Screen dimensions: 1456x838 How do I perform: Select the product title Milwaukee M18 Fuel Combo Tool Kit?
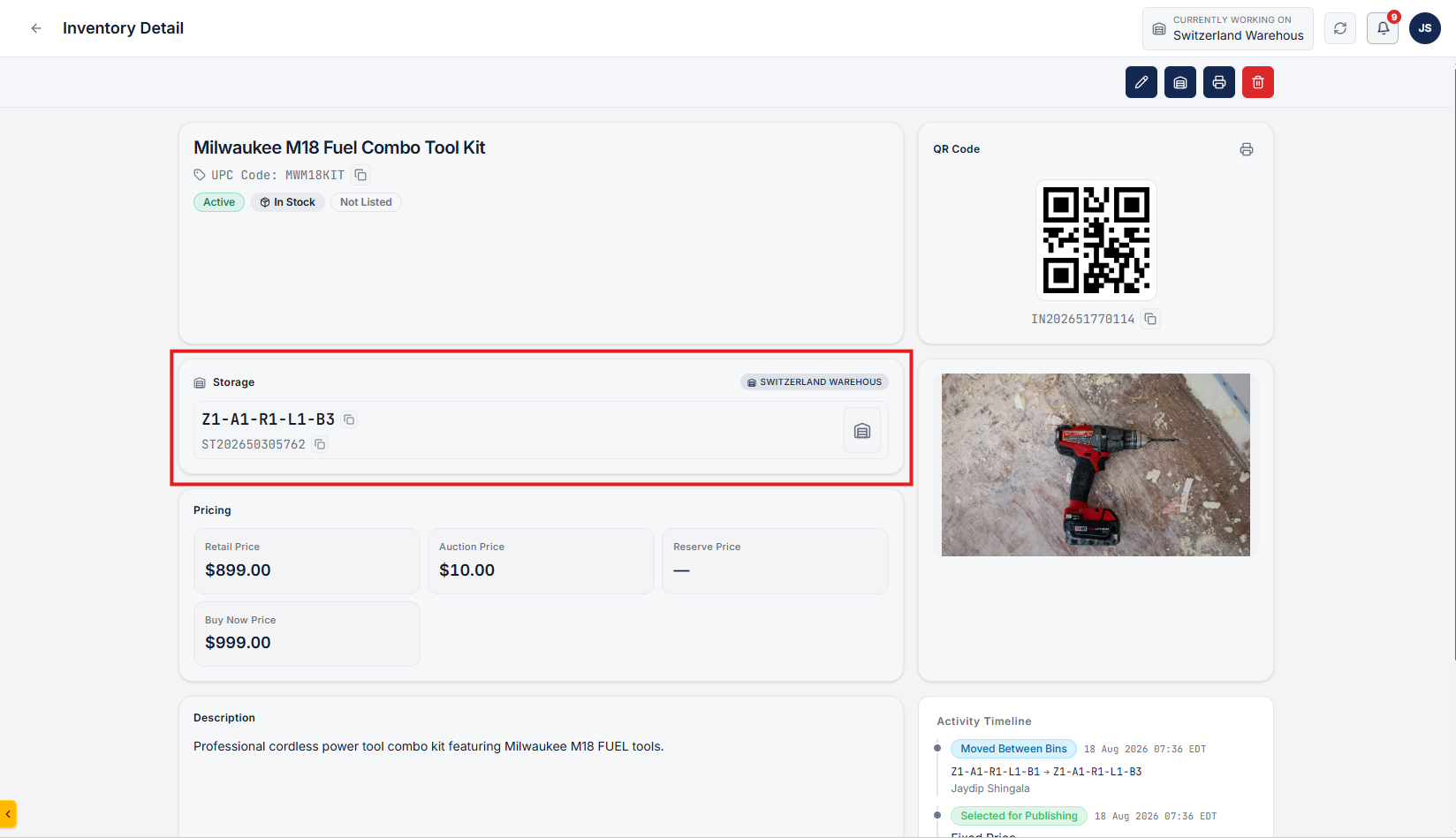(339, 147)
